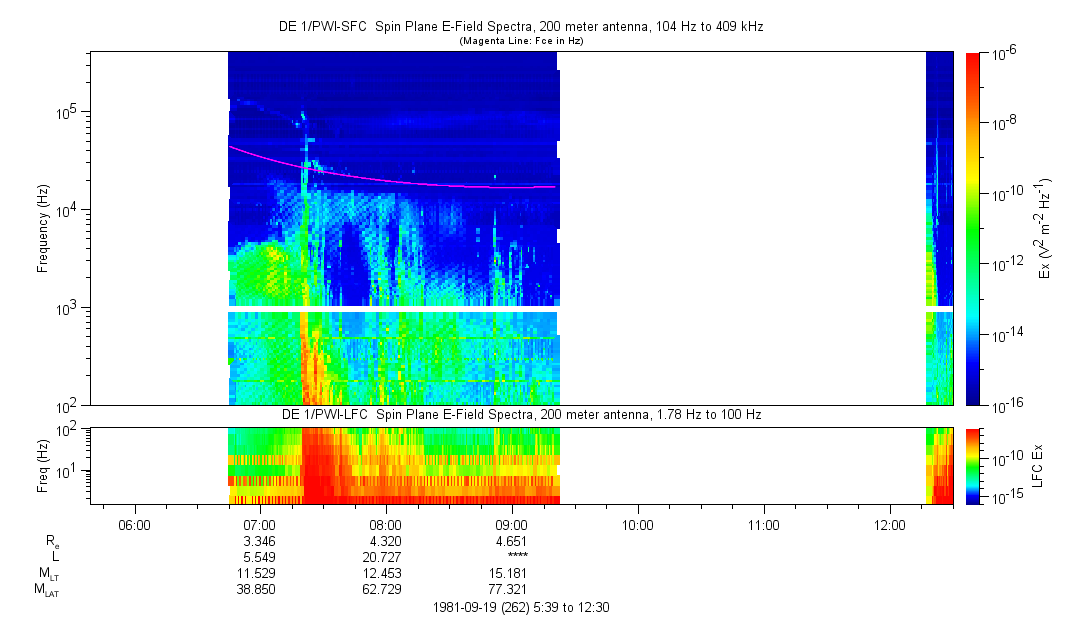Viewport: 1083px width, 620px height.
Task: Click the MLT value 15.181
Action: [511, 573]
